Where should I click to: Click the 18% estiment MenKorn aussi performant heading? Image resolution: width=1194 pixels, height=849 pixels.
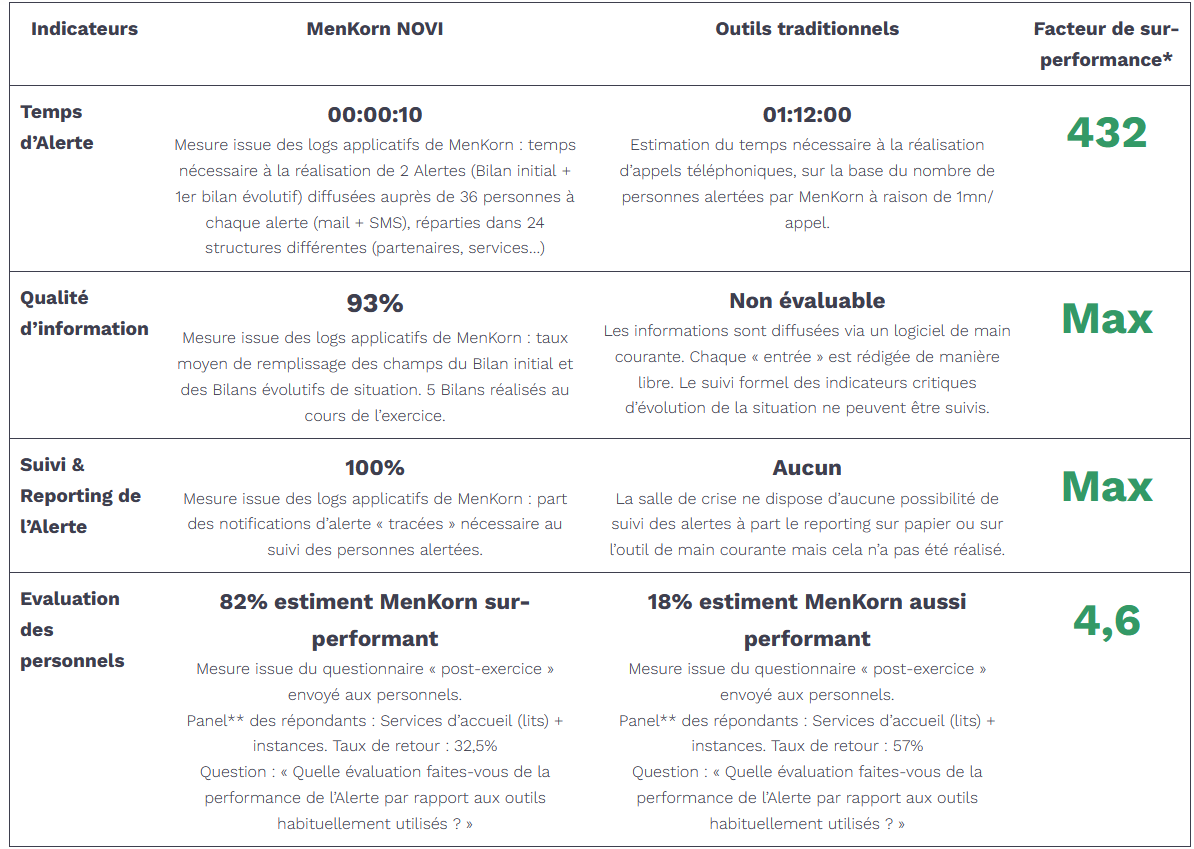[807, 620]
